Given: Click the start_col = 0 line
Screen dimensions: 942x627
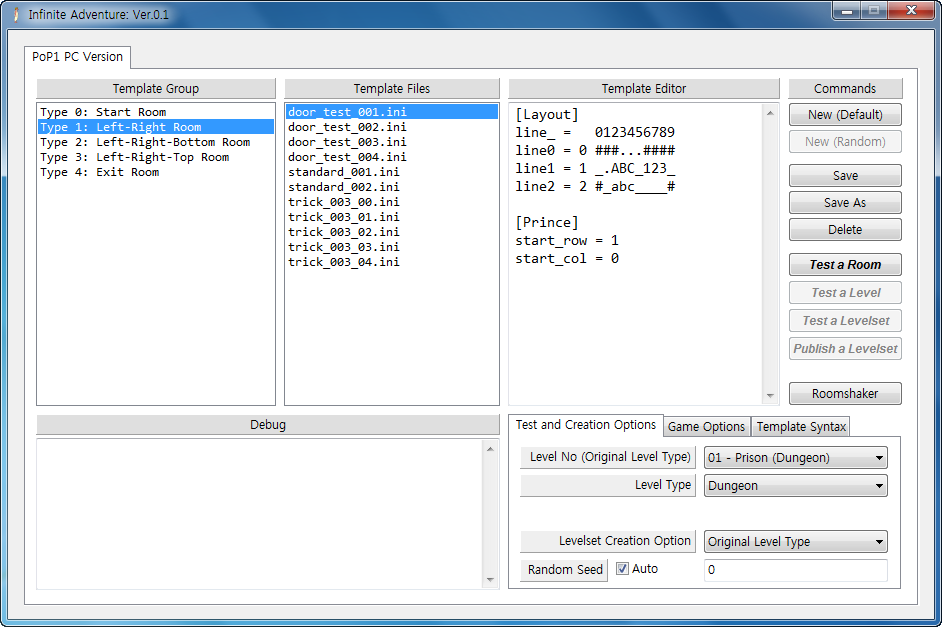Looking at the screenshot, I should pos(567,258).
